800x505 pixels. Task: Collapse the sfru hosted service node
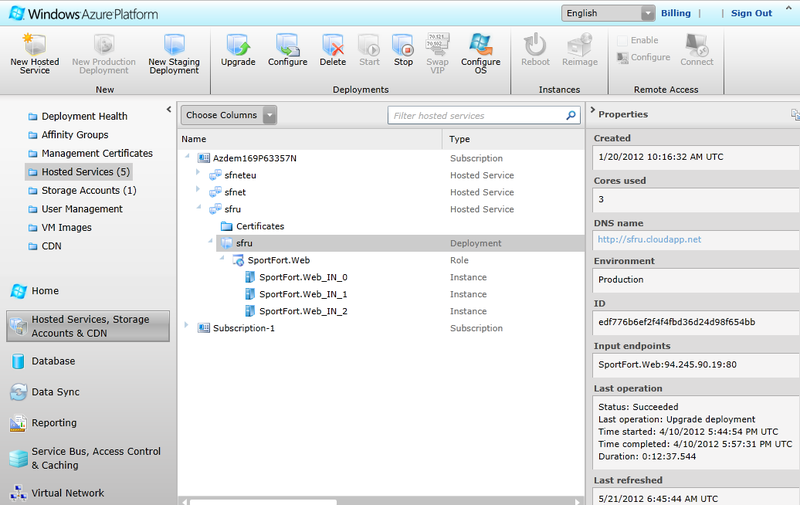pyautogui.click(x=198, y=207)
